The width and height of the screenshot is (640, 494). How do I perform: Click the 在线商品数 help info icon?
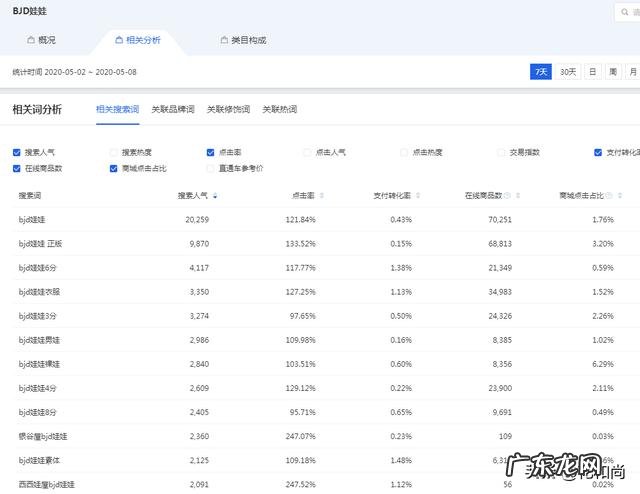[x=507, y=196]
